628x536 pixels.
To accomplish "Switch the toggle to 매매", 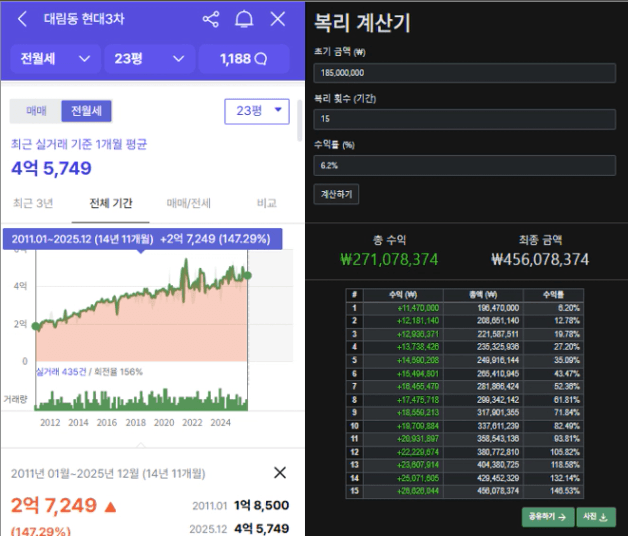I will click(x=36, y=111).
